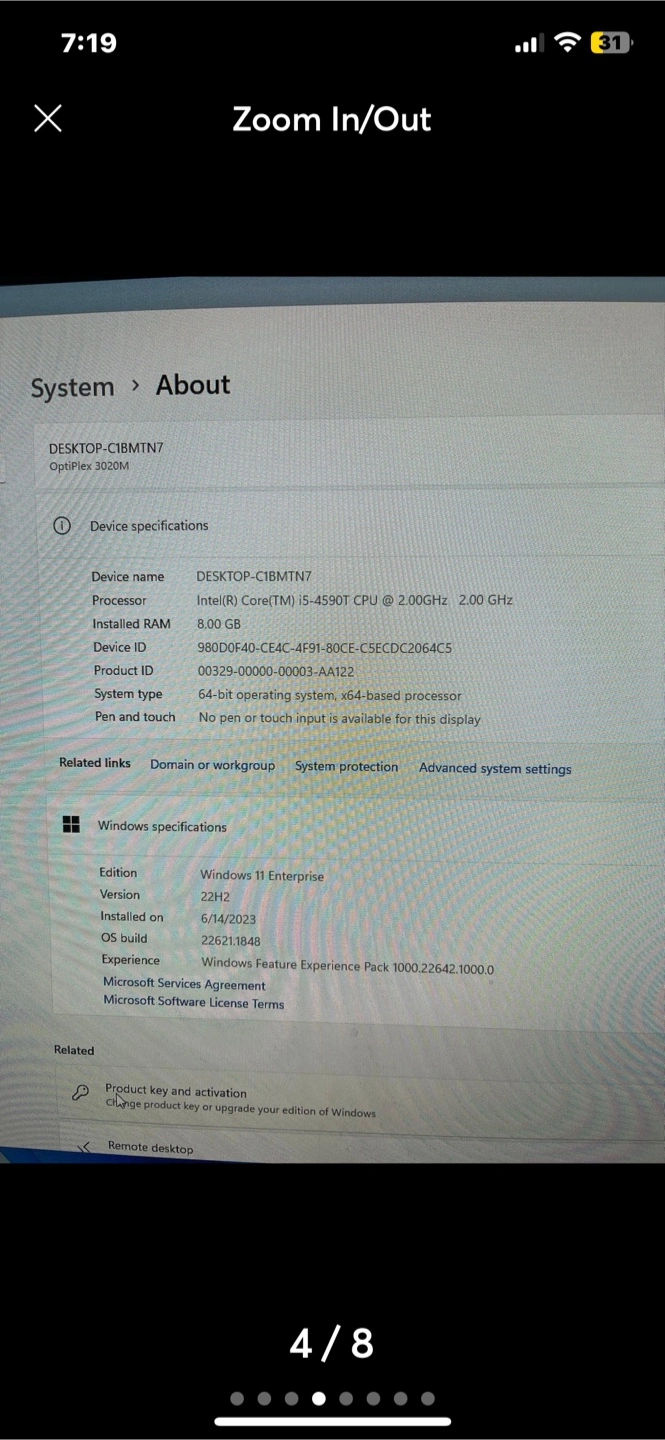Tap the cellular signal bars icon

pyautogui.click(x=528, y=44)
